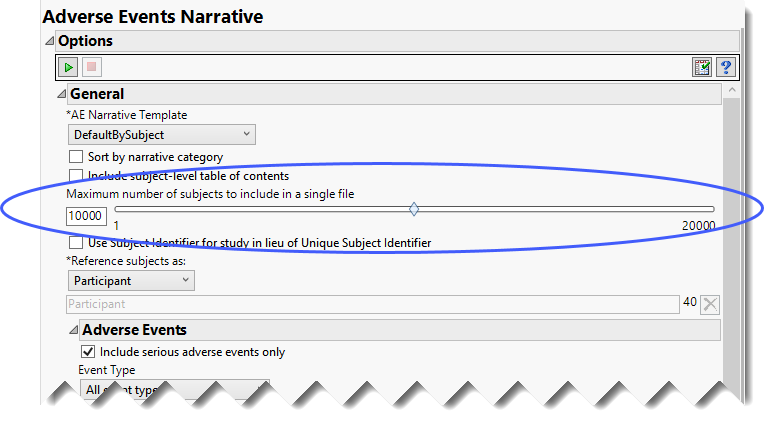Collapse the General section

60,94
